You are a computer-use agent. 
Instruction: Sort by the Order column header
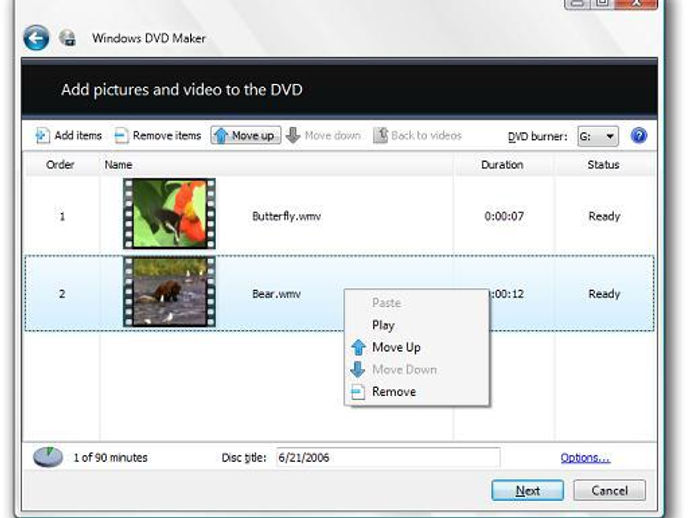(x=60, y=165)
